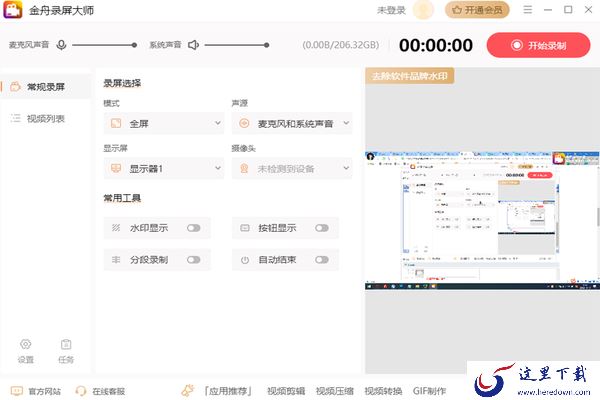
Task: Switch to the 视频列表 sidebar tab
Action: [46, 118]
